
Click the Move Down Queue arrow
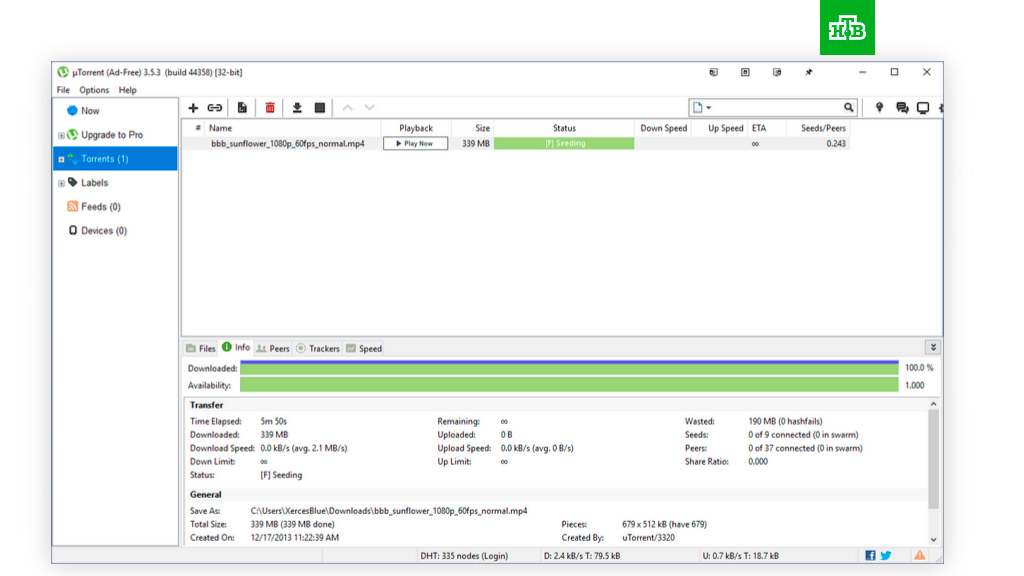point(370,108)
